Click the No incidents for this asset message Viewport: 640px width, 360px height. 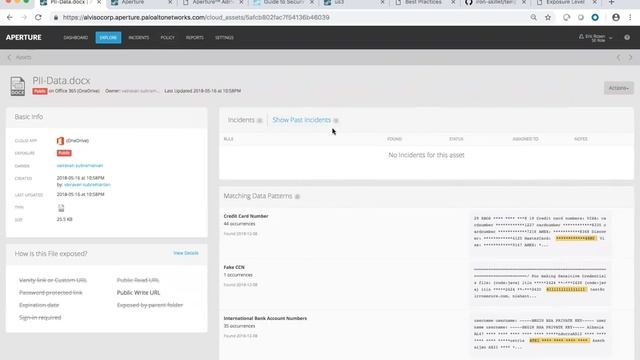(x=426, y=155)
